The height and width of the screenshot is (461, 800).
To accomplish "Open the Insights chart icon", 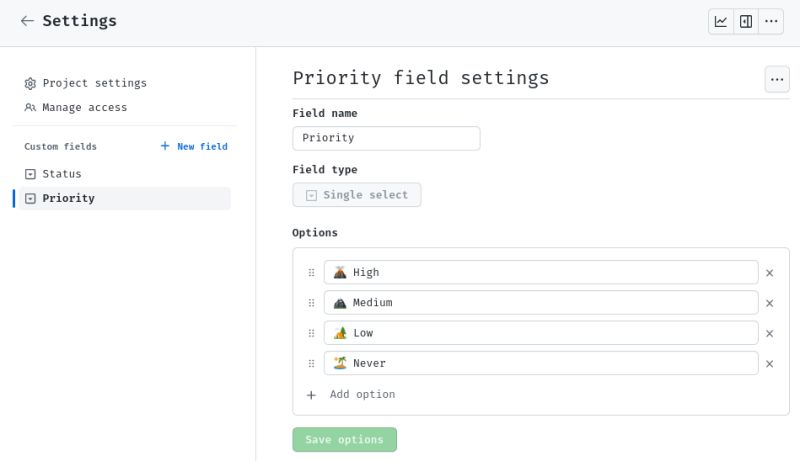I will [x=721, y=21].
